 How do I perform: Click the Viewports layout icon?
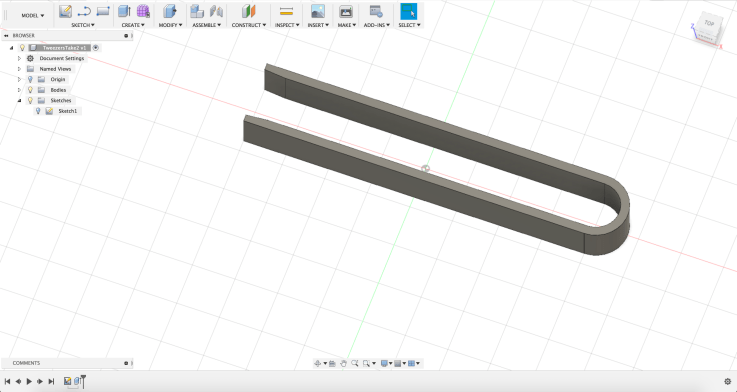(x=411, y=363)
